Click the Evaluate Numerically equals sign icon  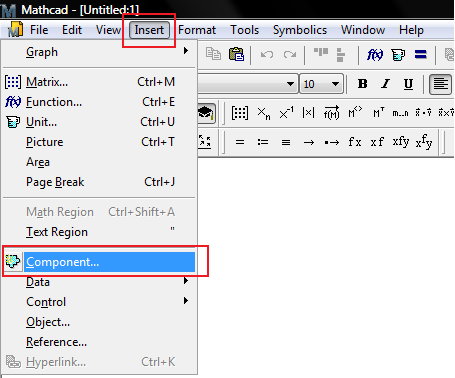(240, 143)
